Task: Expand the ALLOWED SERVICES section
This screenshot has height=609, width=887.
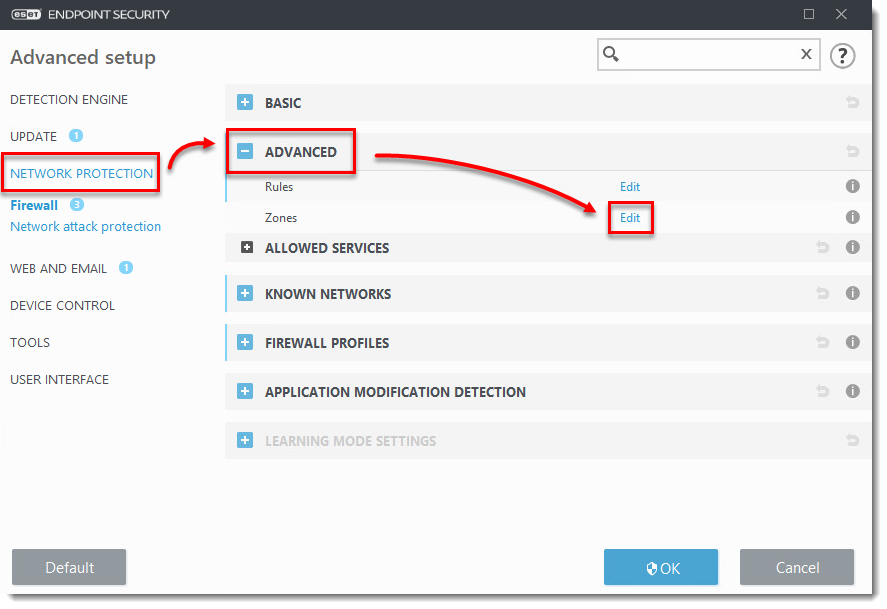Action: point(247,247)
